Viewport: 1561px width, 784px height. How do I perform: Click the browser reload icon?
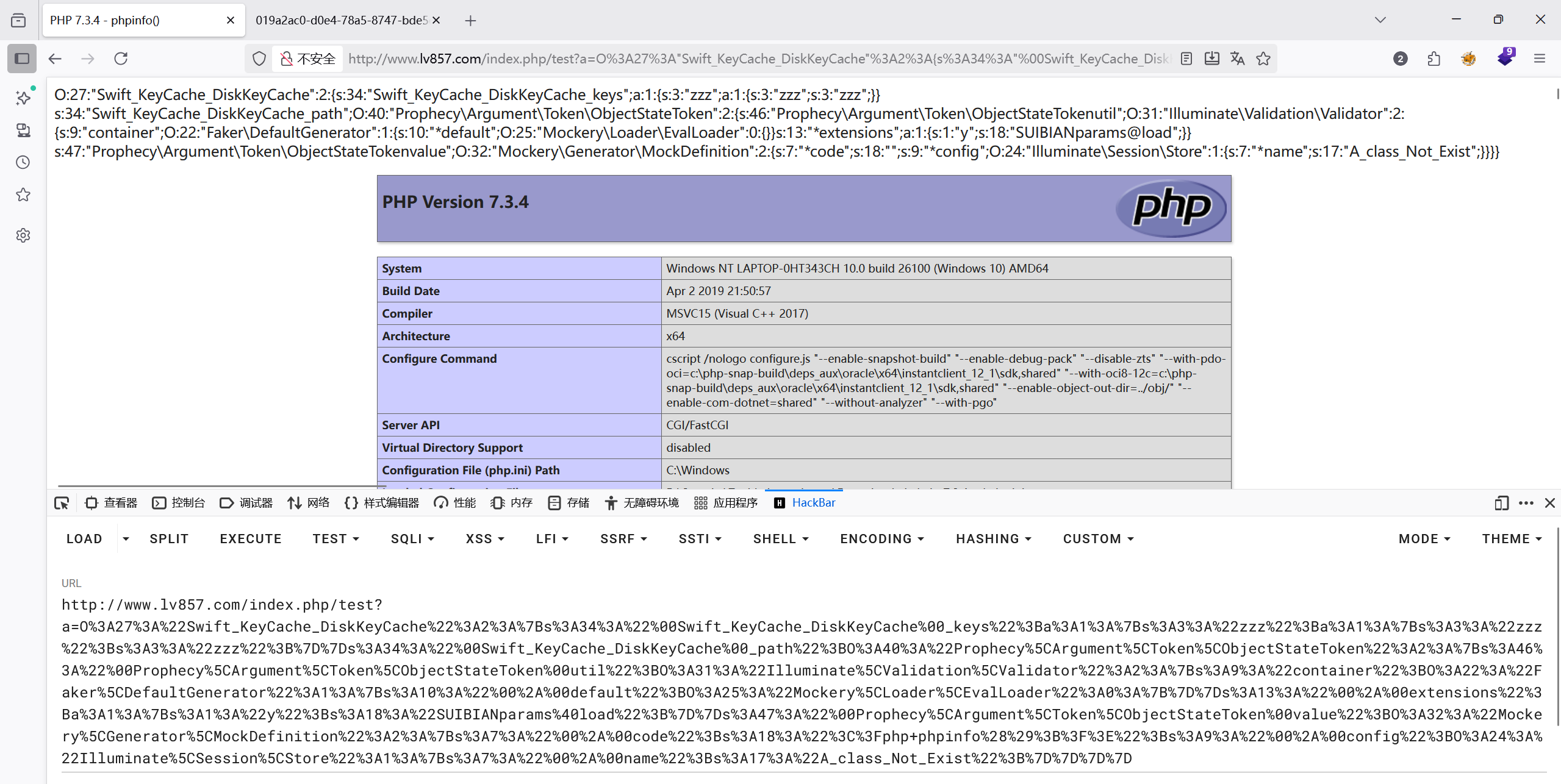[121, 59]
